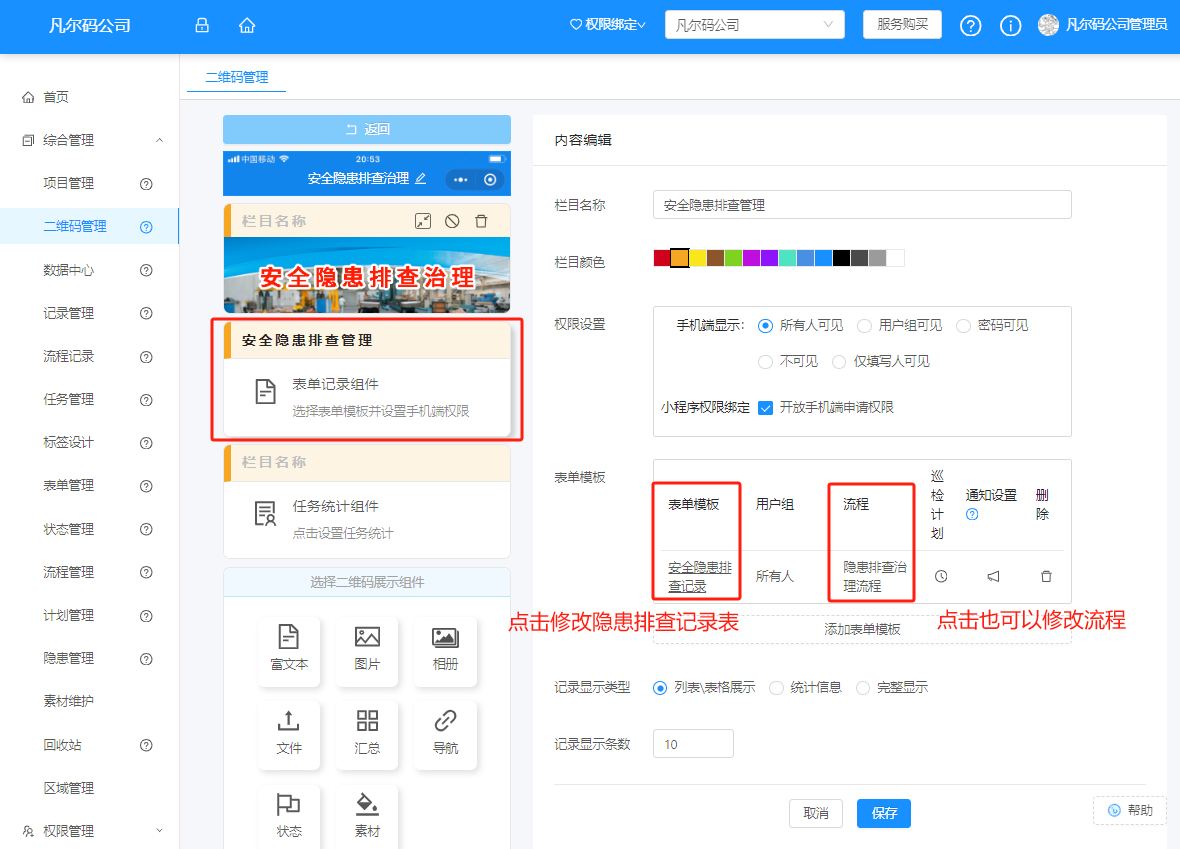Click the 保存 button to save changes

pos(883,813)
